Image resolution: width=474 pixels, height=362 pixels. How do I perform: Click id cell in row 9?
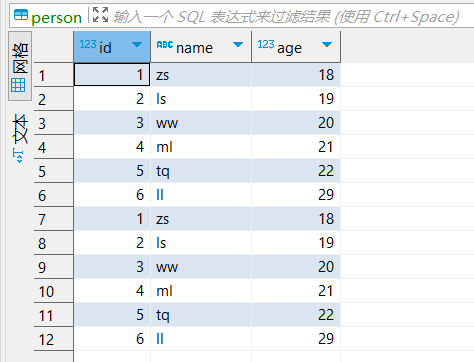click(112, 267)
